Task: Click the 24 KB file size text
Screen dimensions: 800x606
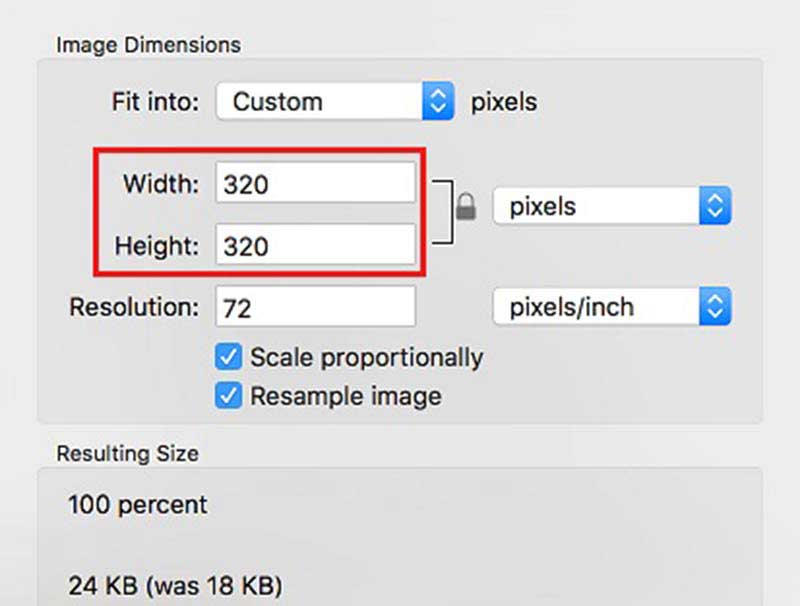Action: tap(168, 584)
